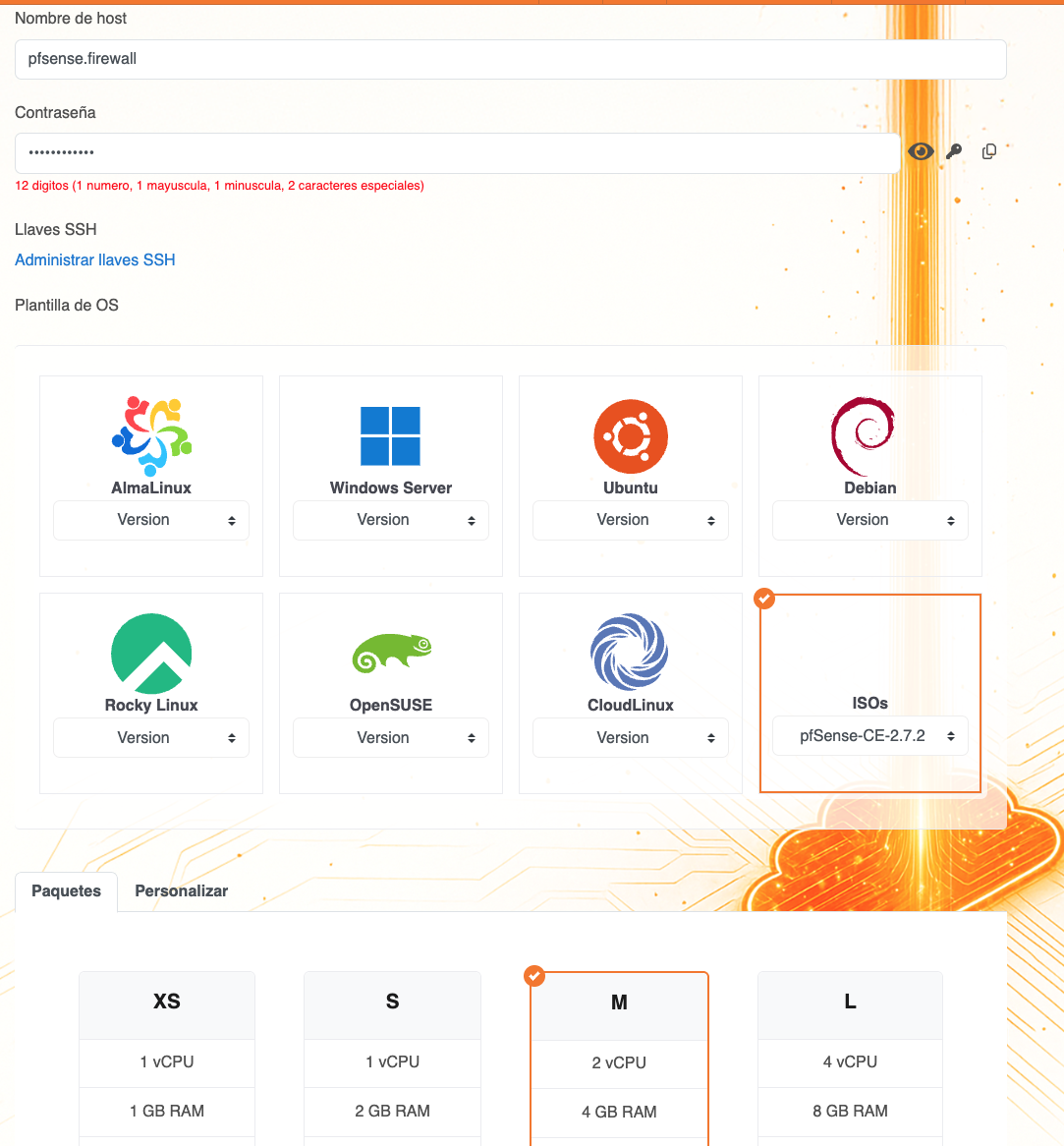Copy password using the clipboard icon
This screenshot has width=1064, height=1146.
click(989, 151)
